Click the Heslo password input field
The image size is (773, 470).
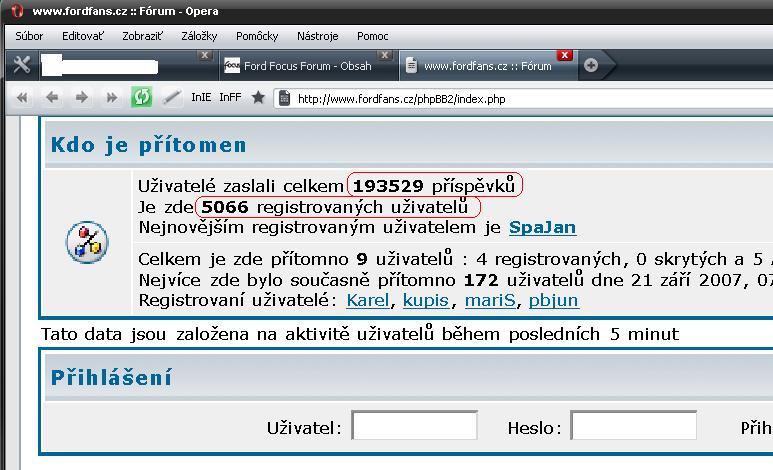pyautogui.click(x=633, y=427)
